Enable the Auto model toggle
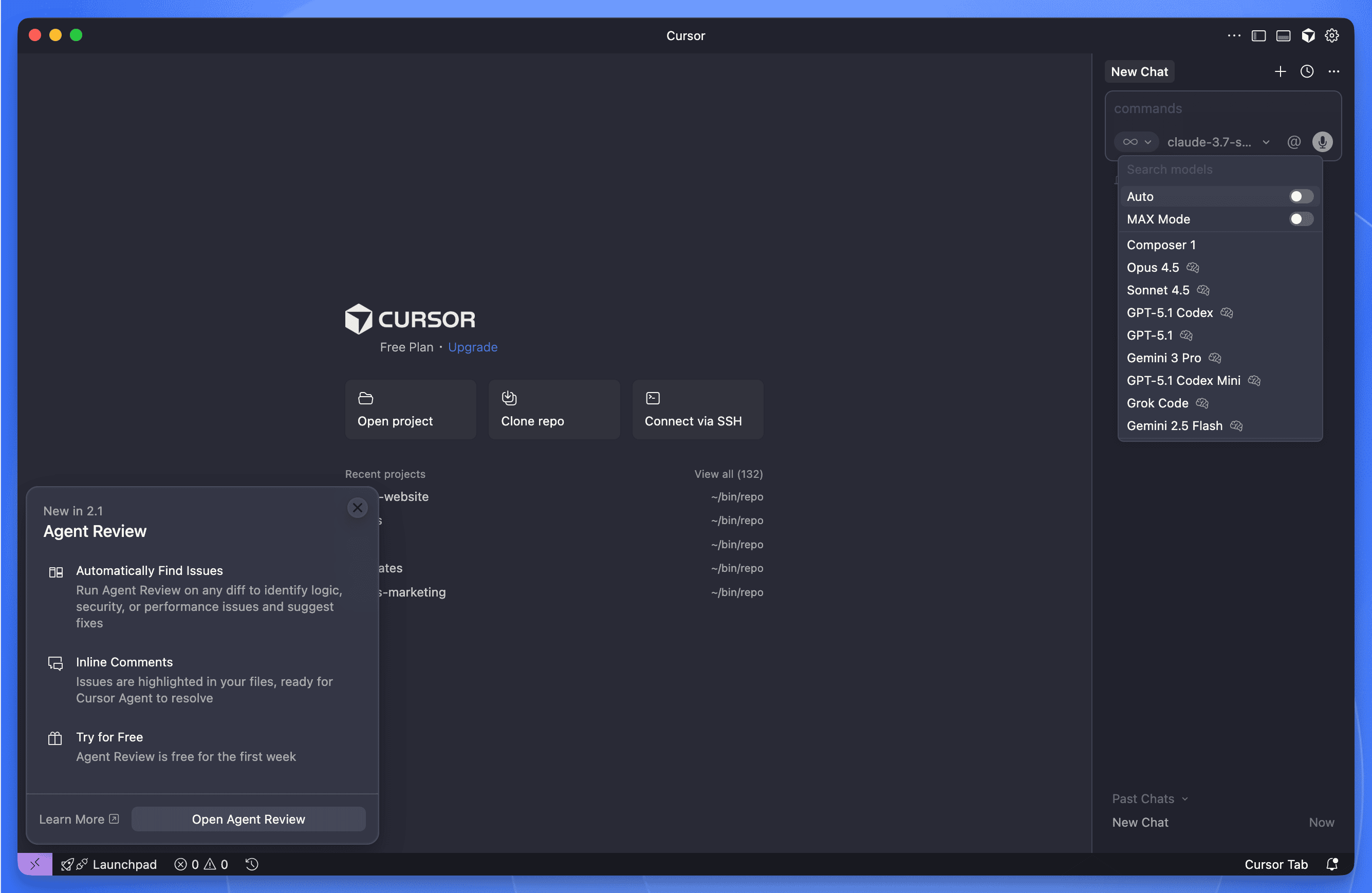The width and height of the screenshot is (1372, 893). tap(1300, 196)
